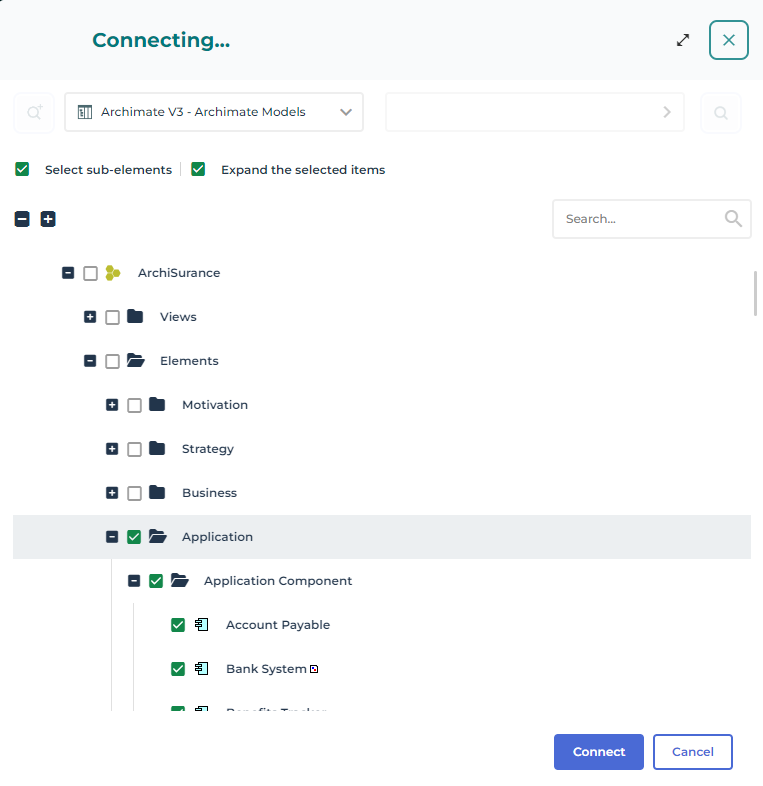Image resolution: width=763 pixels, height=786 pixels.
Task: Expand the Strategy folder node
Action: pos(112,449)
